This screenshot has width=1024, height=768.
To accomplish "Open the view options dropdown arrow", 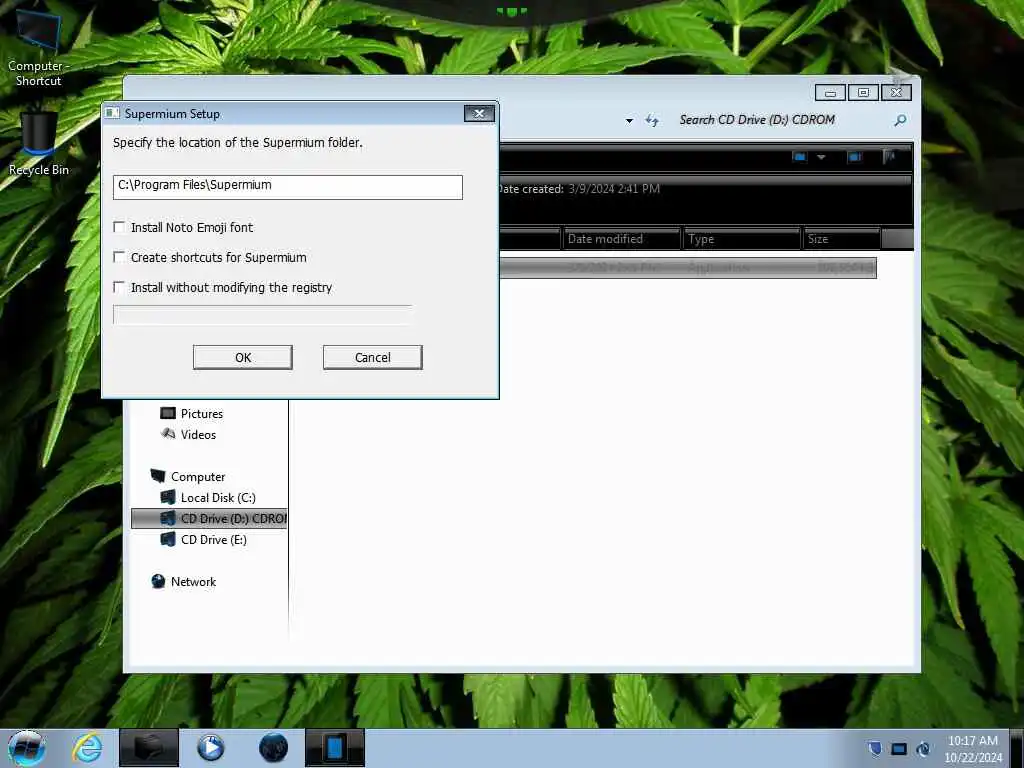I will [821, 157].
